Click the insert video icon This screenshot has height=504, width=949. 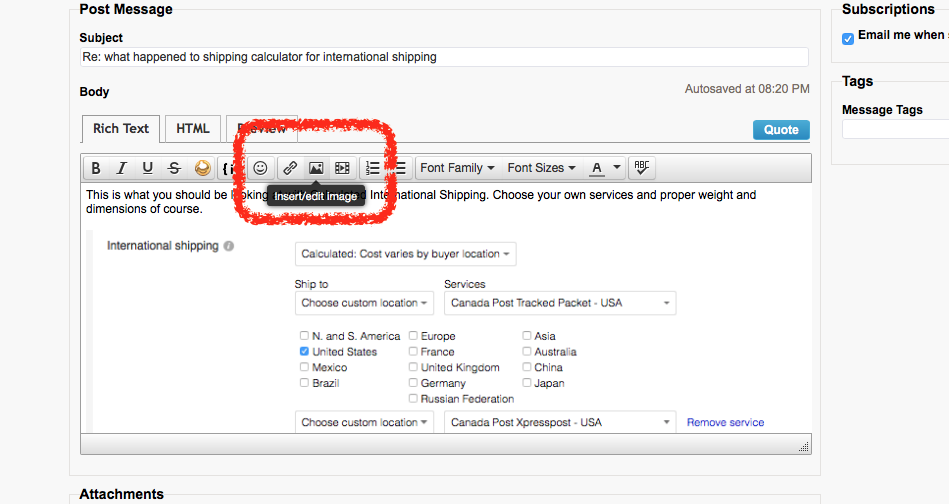(342, 168)
